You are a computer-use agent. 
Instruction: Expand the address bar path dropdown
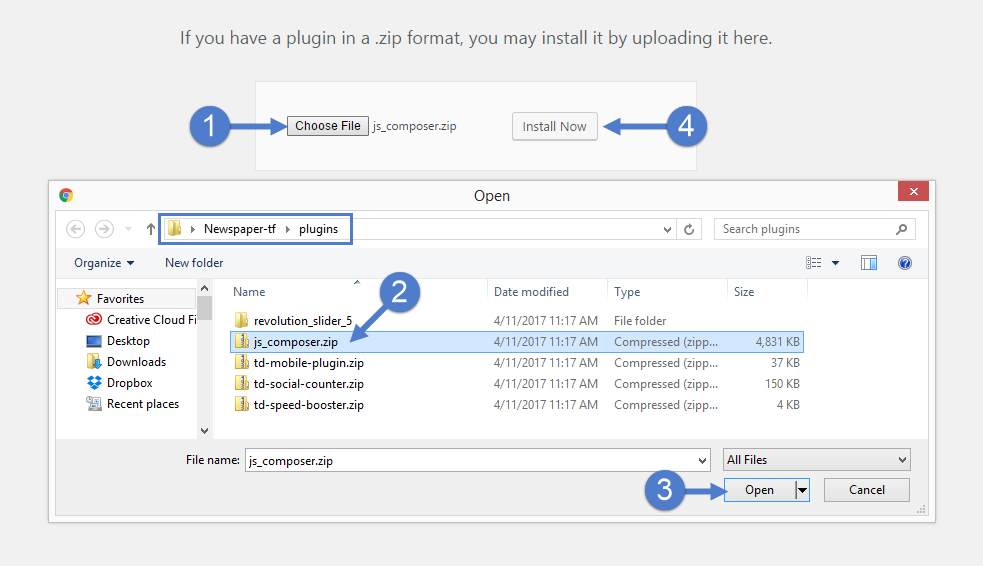[x=667, y=229]
